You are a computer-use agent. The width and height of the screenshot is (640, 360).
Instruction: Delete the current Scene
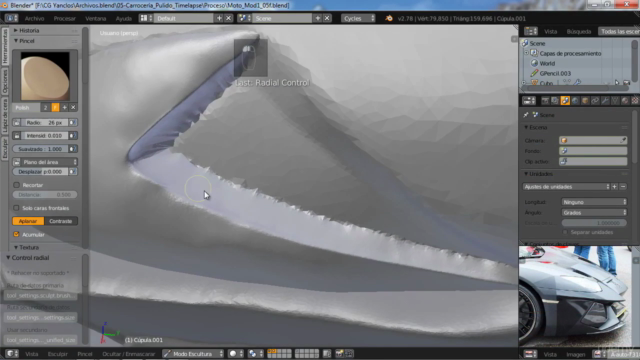click(327, 18)
